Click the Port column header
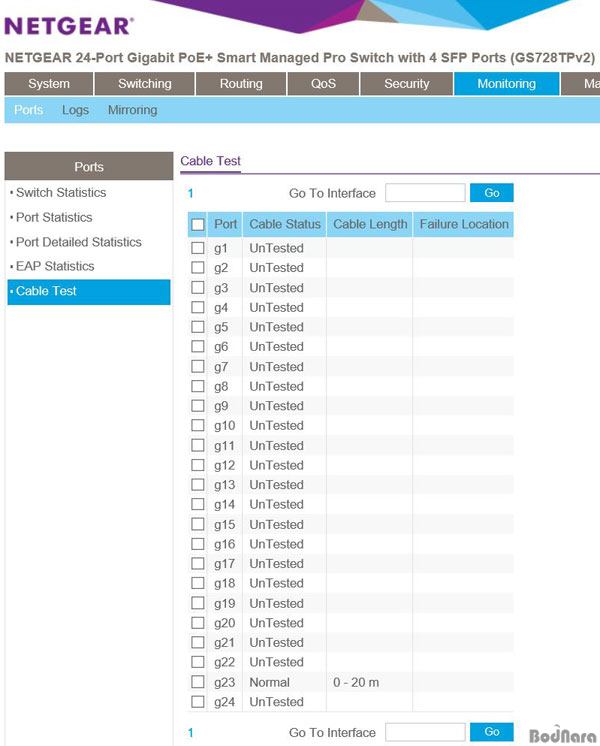The image size is (600, 746). click(225, 225)
